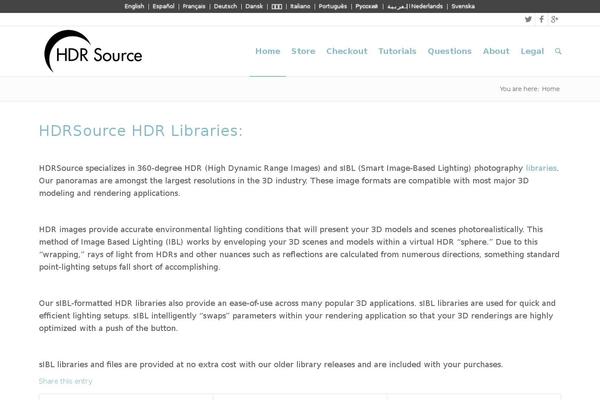This screenshot has height=400, width=600.
Task: Switch language to Svenska
Action: (463, 6)
